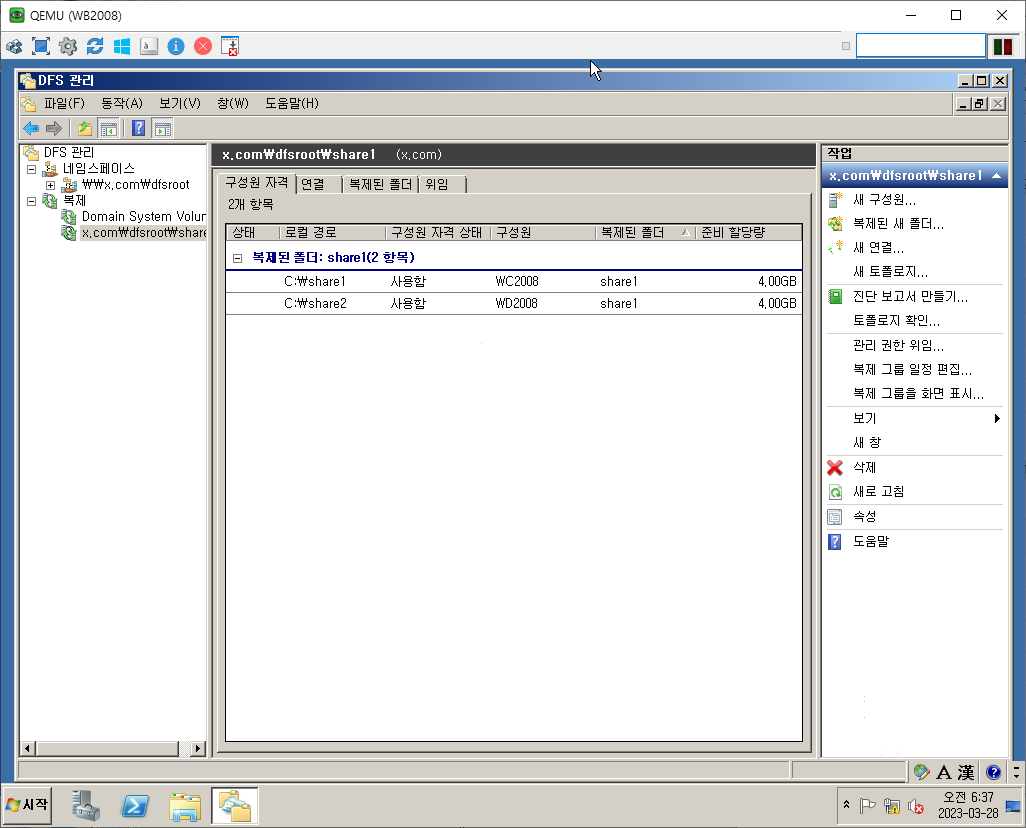Open the 보기(V) menu

[180, 103]
